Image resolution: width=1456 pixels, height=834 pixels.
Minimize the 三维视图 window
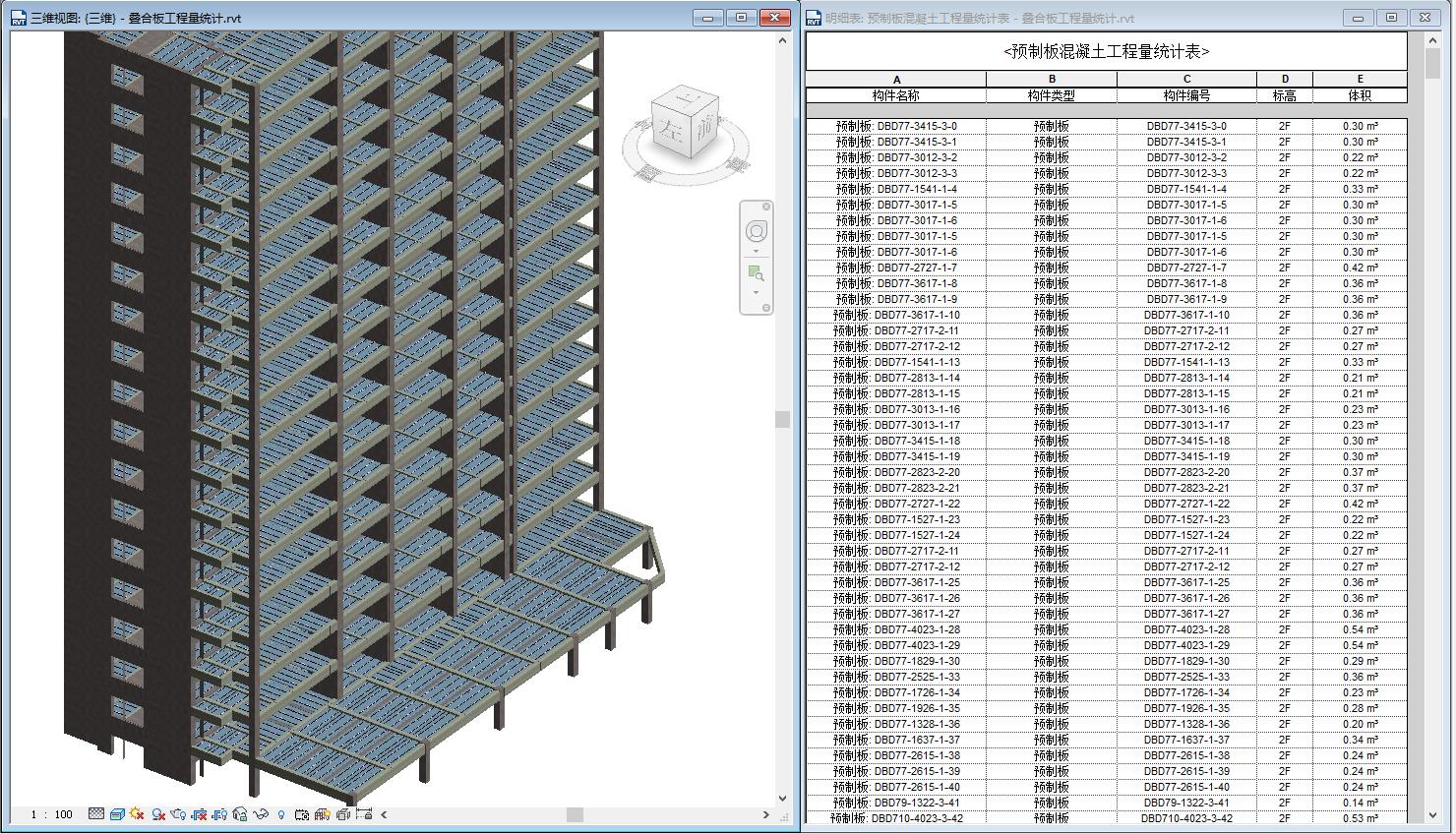708,18
